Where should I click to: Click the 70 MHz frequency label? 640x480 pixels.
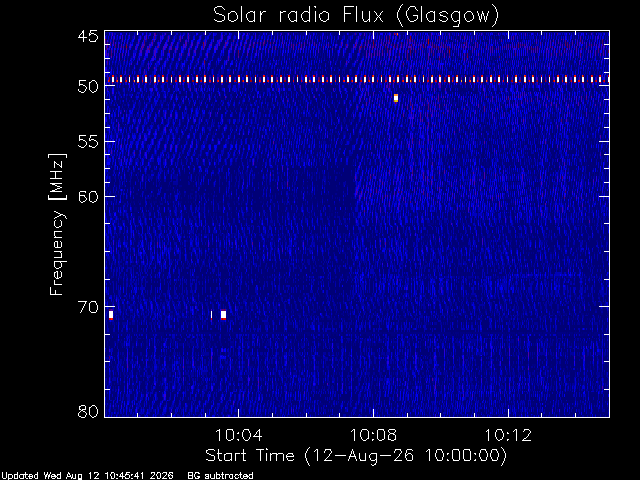pos(88,307)
